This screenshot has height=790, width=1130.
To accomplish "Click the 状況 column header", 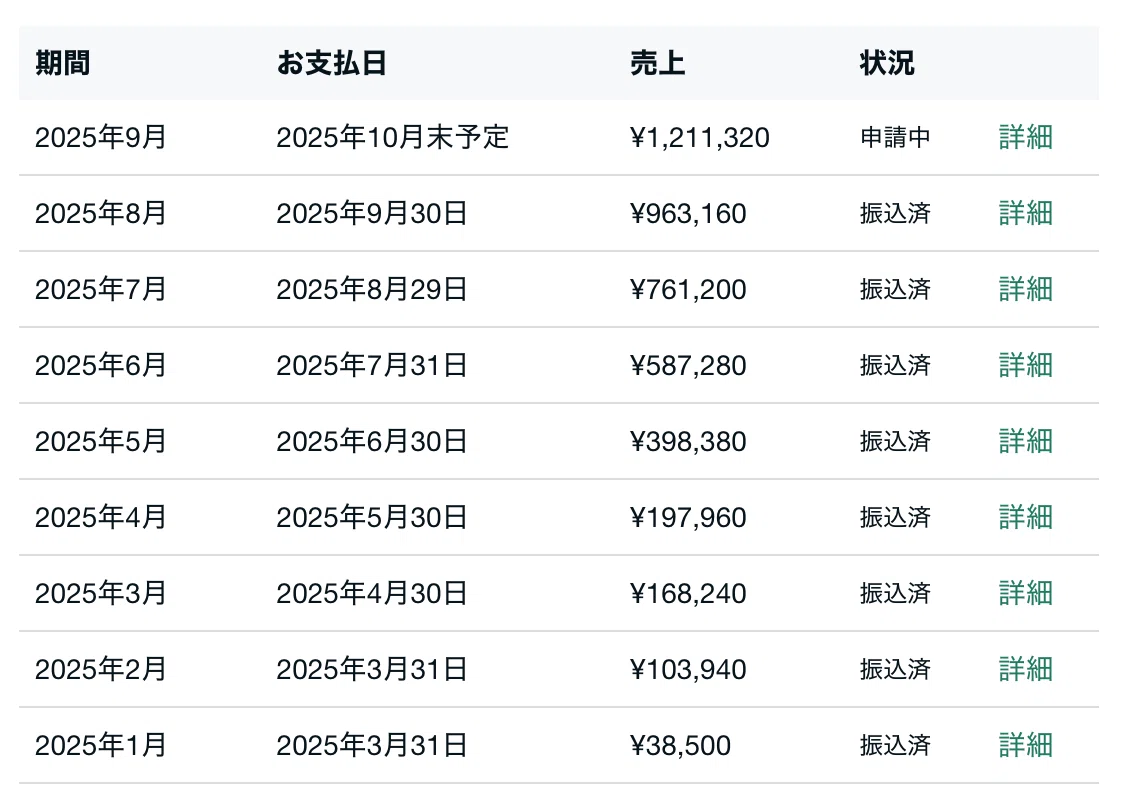I will coord(887,63).
